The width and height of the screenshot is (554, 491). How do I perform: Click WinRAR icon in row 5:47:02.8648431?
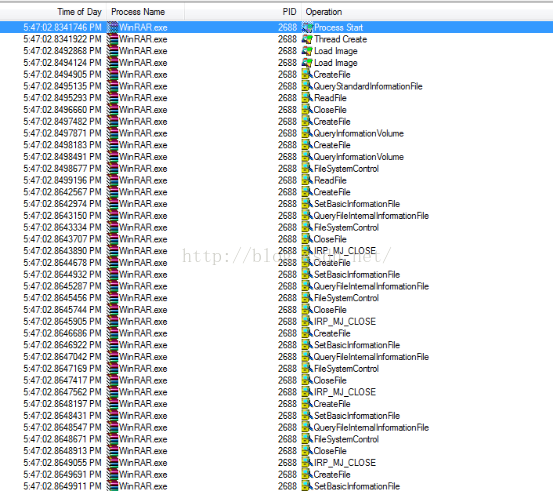click(x=112, y=415)
